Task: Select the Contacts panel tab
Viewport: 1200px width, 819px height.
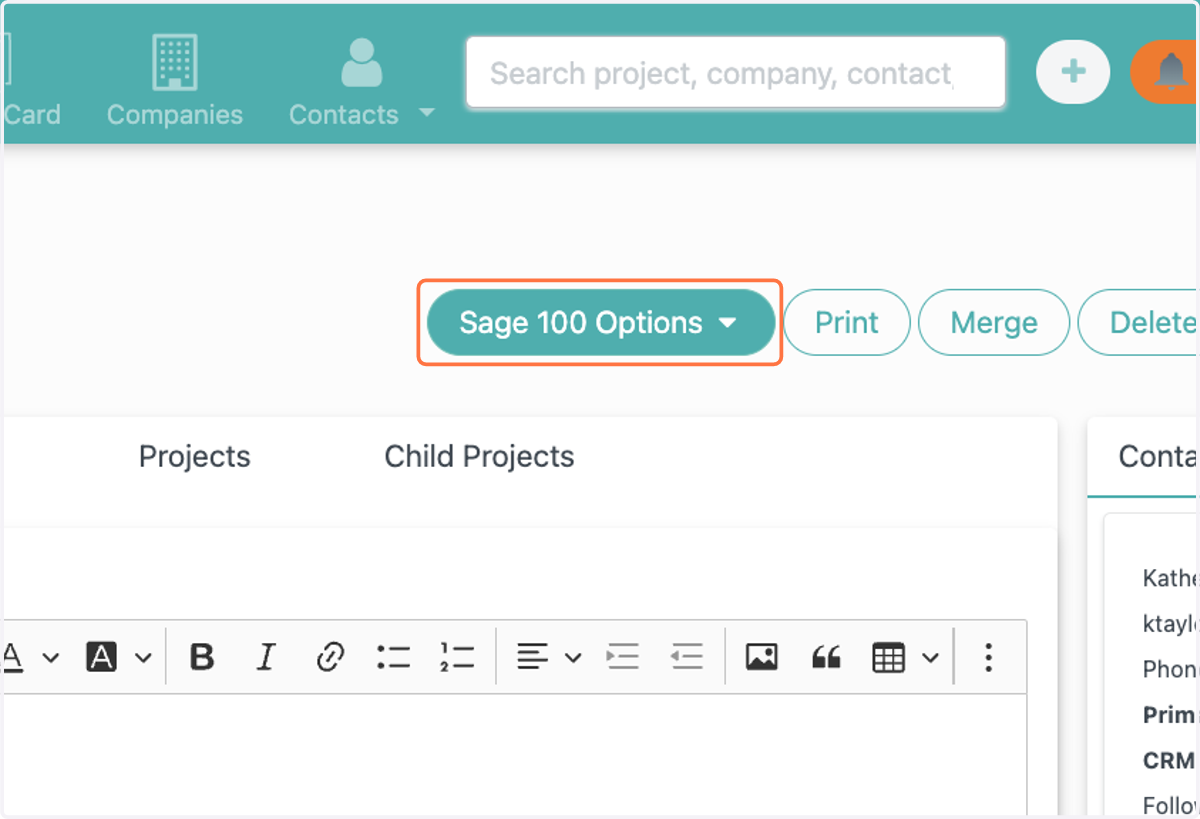Action: [x=1158, y=456]
